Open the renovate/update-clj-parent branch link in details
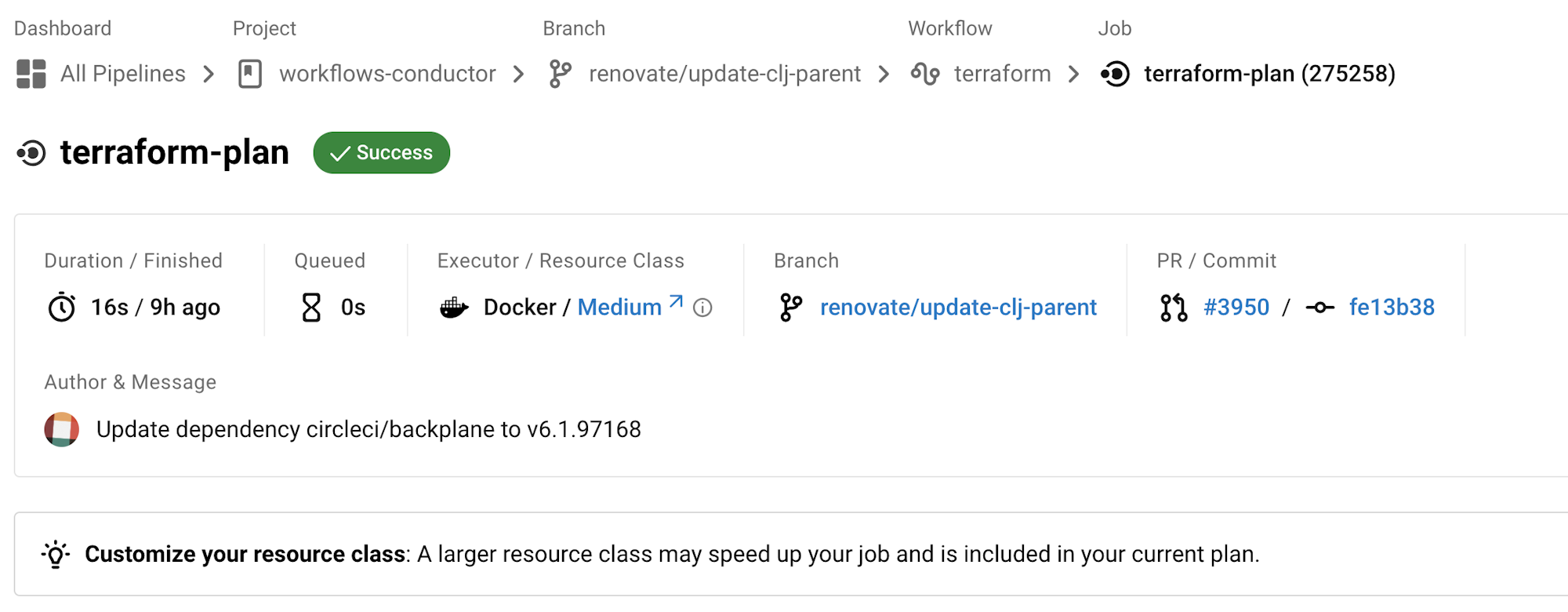Image resolution: width=1568 pixels, height=612 pixels. click(958, 308)
